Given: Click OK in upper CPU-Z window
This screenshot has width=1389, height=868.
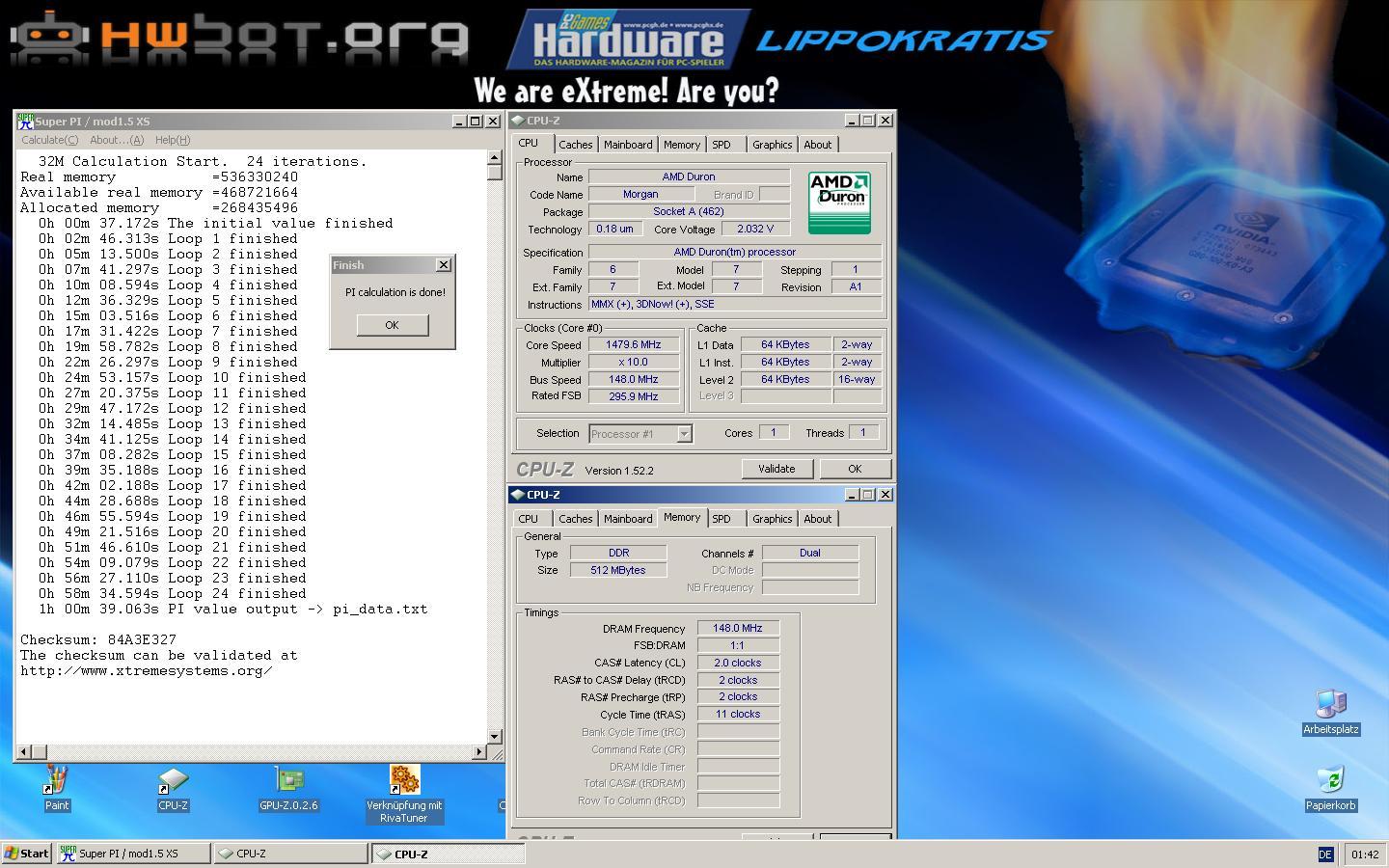Looking at the screenshot, I should (x=855, y=469).
